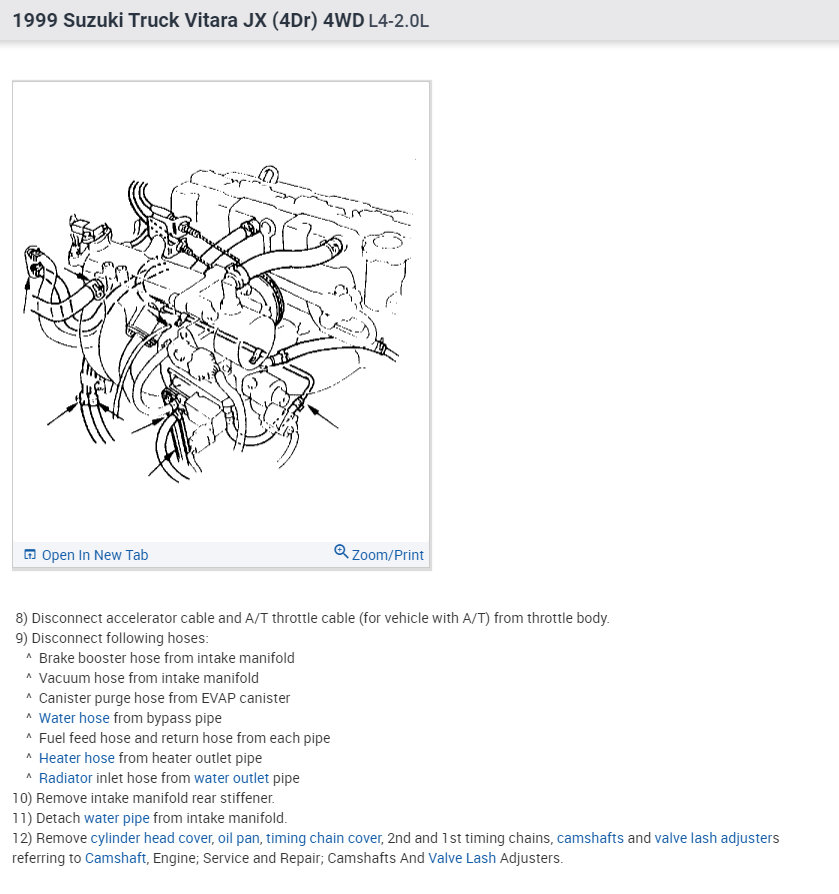Follow the water pipe link
Image resolution: width=839 pixels, height=894 pixels.
pos(117,818)
